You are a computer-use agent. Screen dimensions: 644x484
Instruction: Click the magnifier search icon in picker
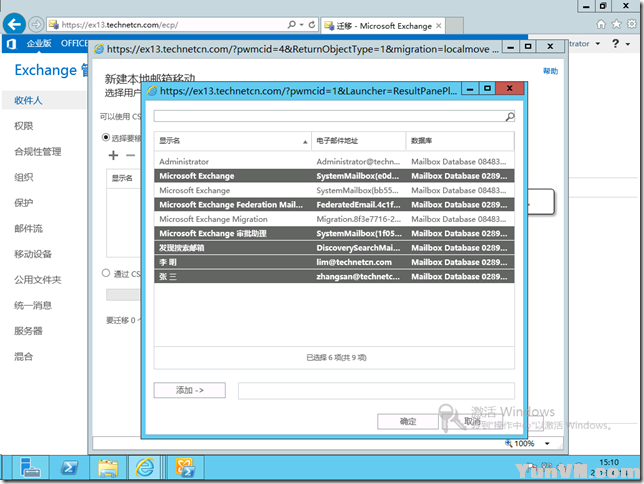(x=509, y=117)
